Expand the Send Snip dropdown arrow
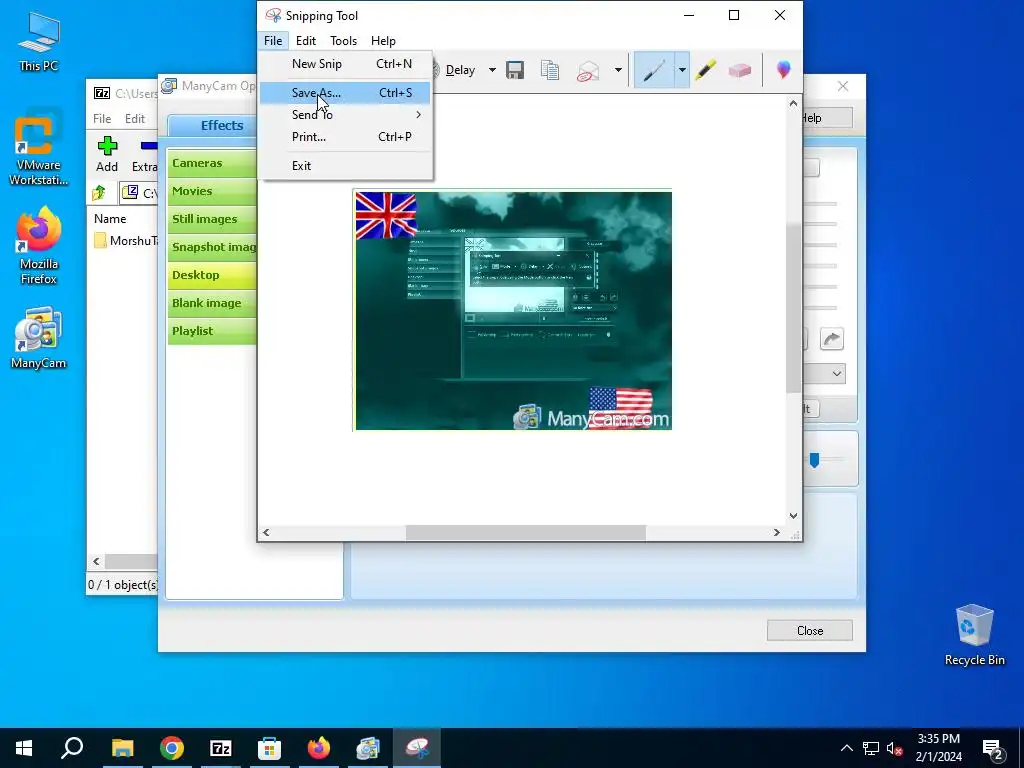The width and height of the screenshot is (1024, 768). 618,70
